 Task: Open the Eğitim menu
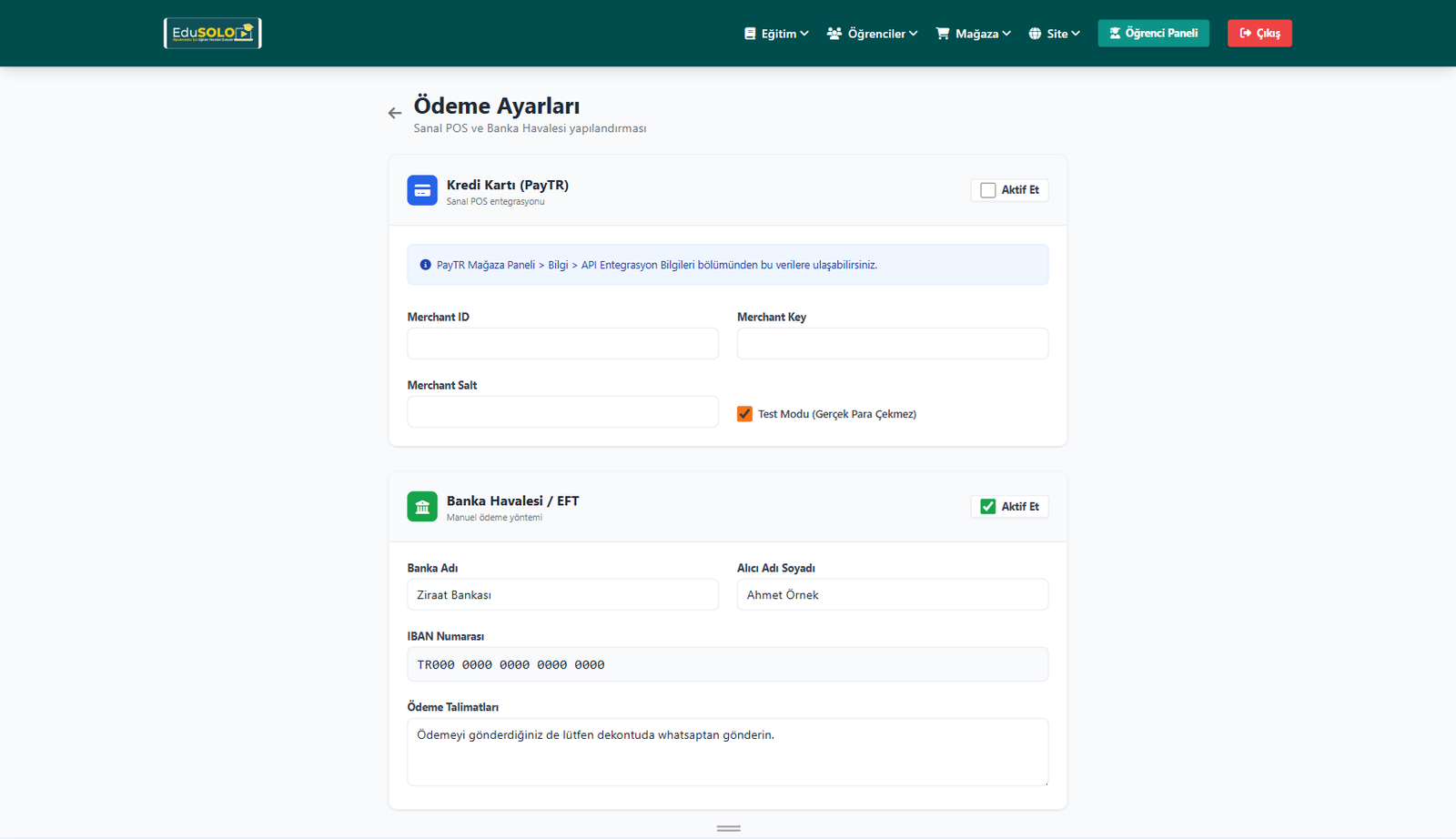[777, 34]
